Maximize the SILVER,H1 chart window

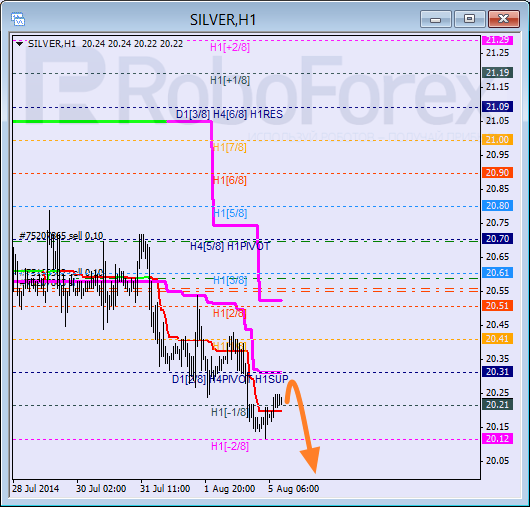point(469,19)
